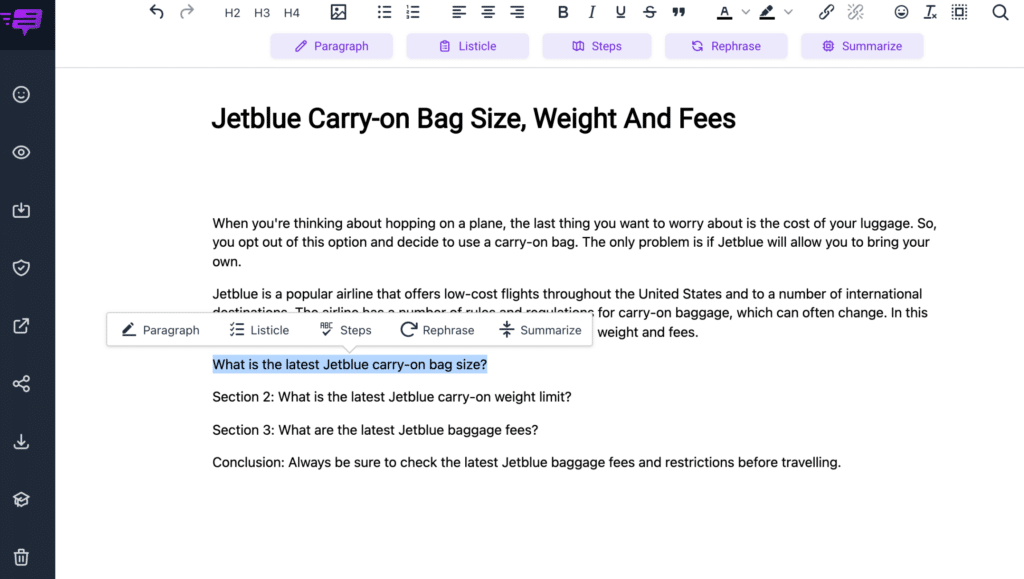1024x579 pixels.
Task: Toggle strikethrough formatting
Action: click(x=649, y=12)
